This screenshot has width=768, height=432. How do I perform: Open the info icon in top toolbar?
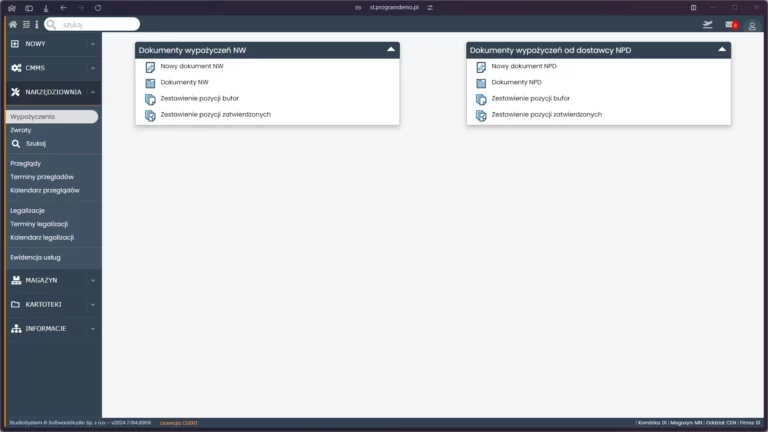[36, 24]
